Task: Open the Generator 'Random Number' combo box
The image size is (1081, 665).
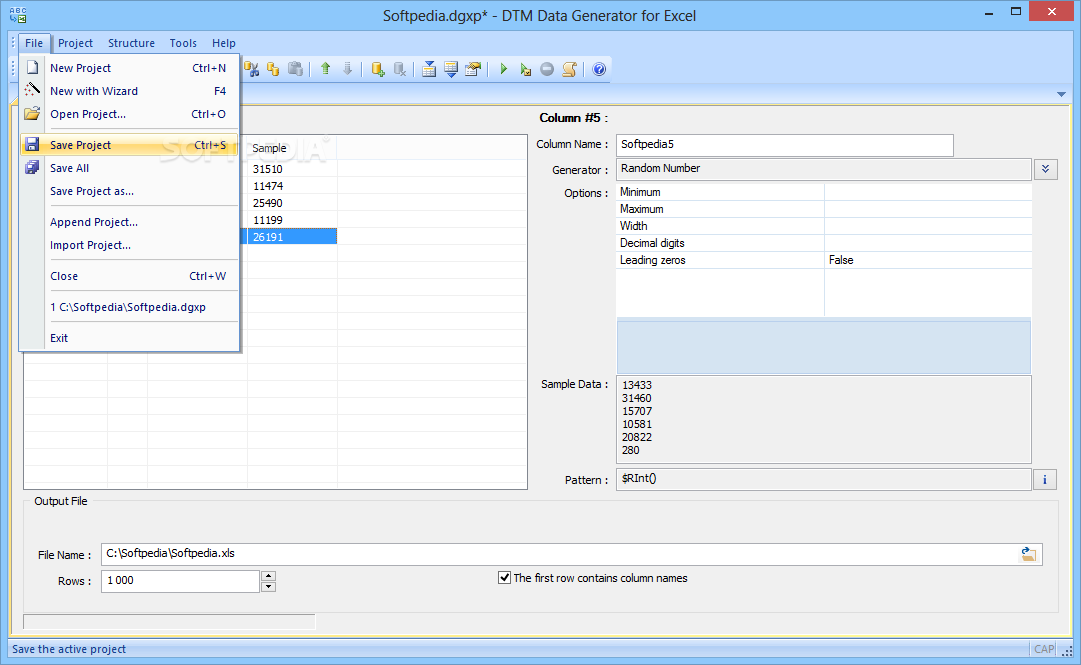Action: click(824, 170)
